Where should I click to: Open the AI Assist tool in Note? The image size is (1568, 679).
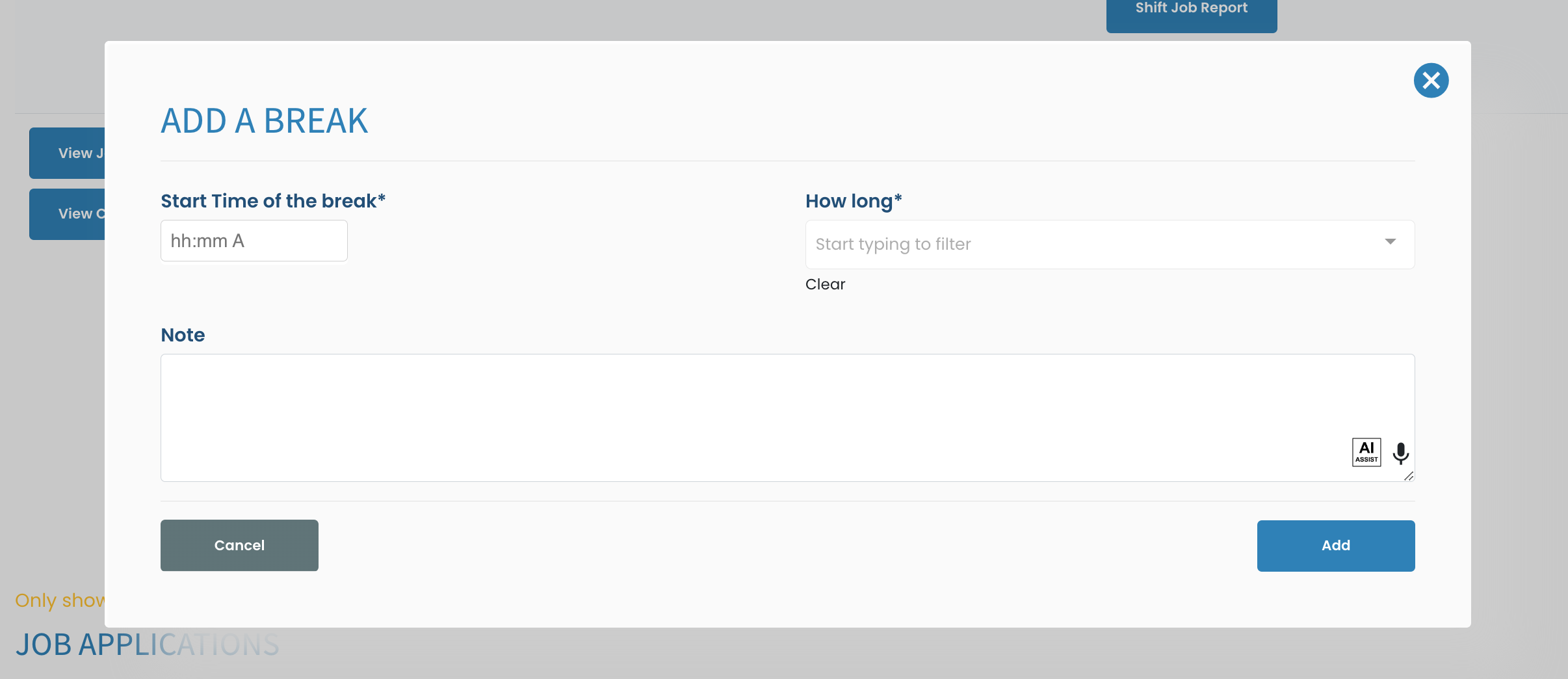pyautogui.click(x=1366, y=452)
